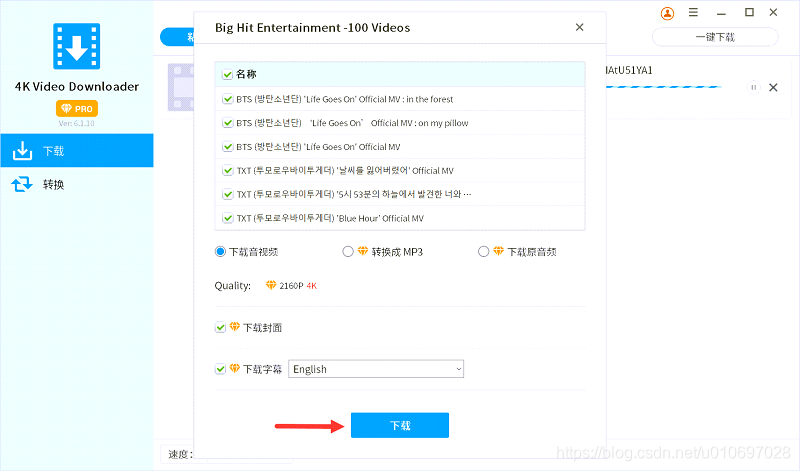Viewport: 800px width, 471px height.
Task: Click the video thumbnail film icon
Action: tap(181, 87)
